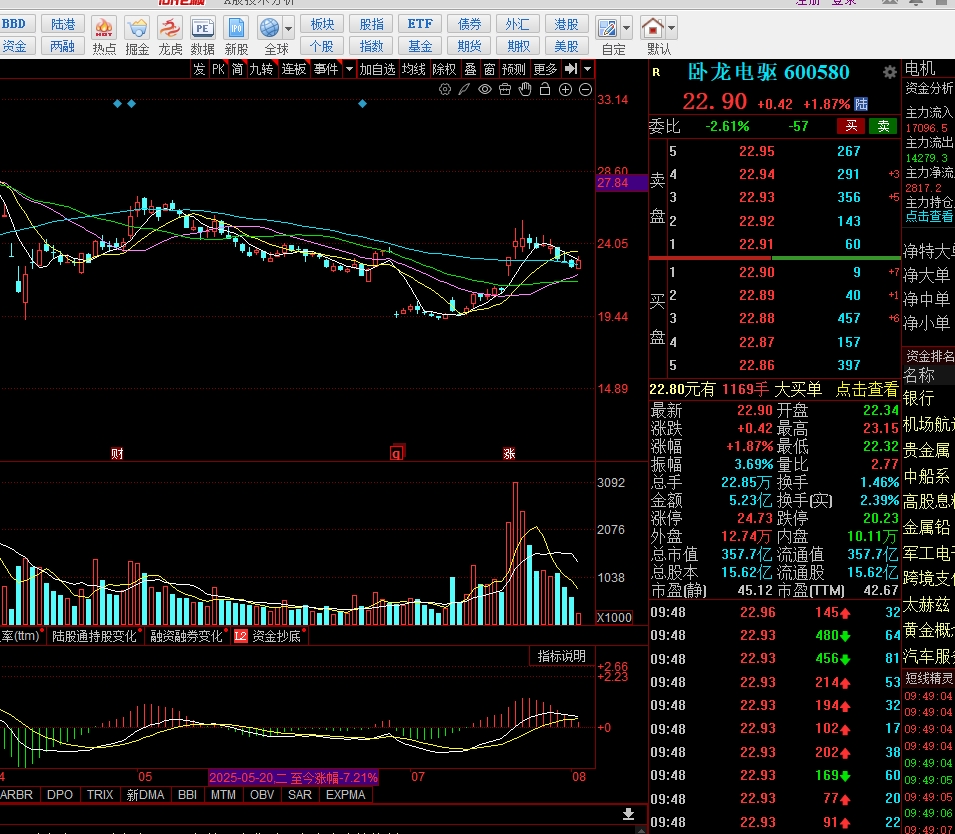Screen dimensions: 955x834
Task: Open chart settings gear icon
Action: [x=445, y=90]
